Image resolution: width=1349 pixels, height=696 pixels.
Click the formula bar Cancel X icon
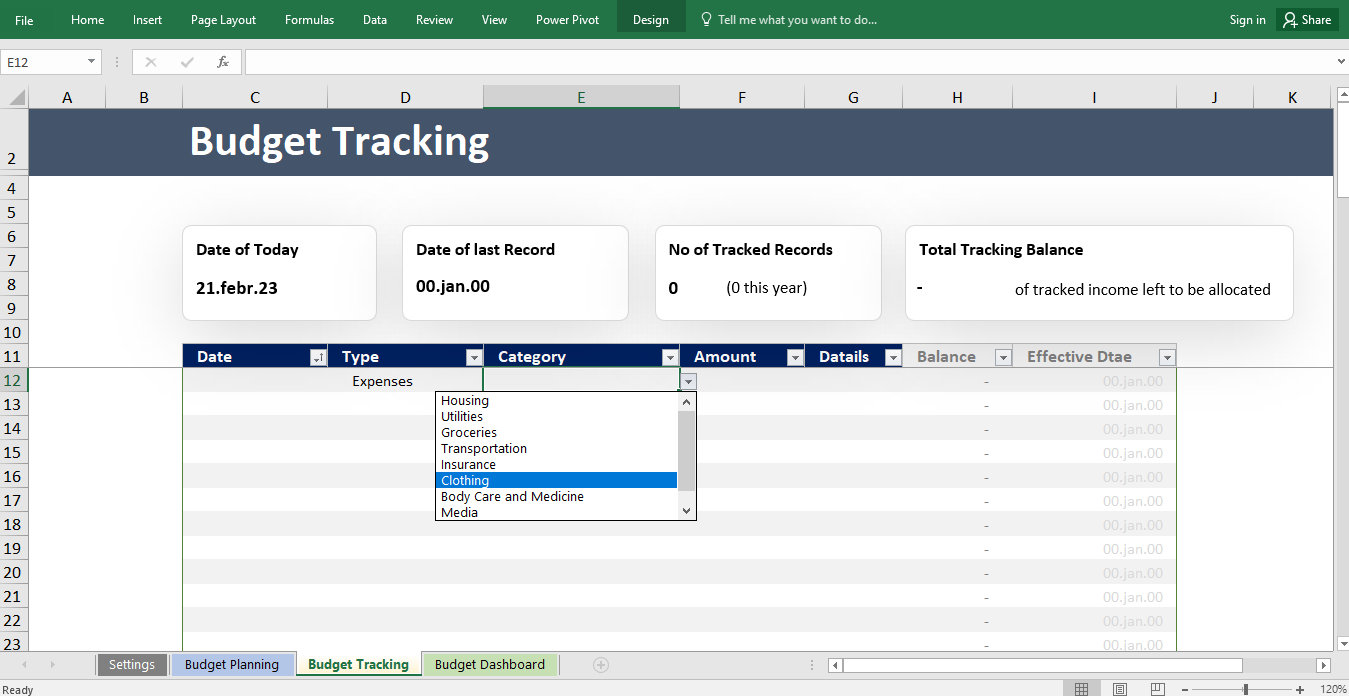tap(151, 61)
